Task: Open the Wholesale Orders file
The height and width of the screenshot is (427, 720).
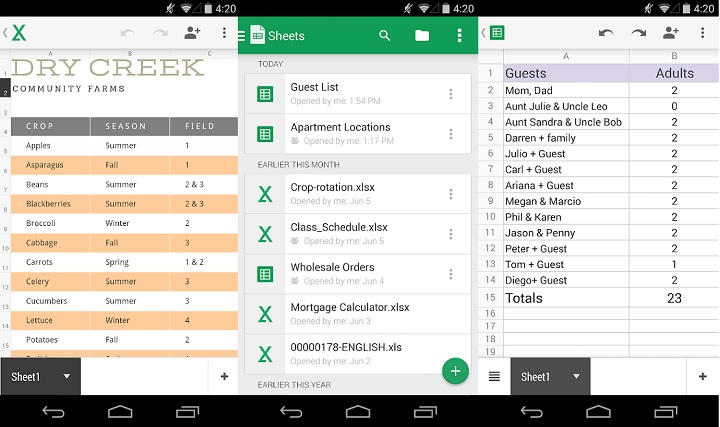Action: pyautogui.click(x=358, y=274)
